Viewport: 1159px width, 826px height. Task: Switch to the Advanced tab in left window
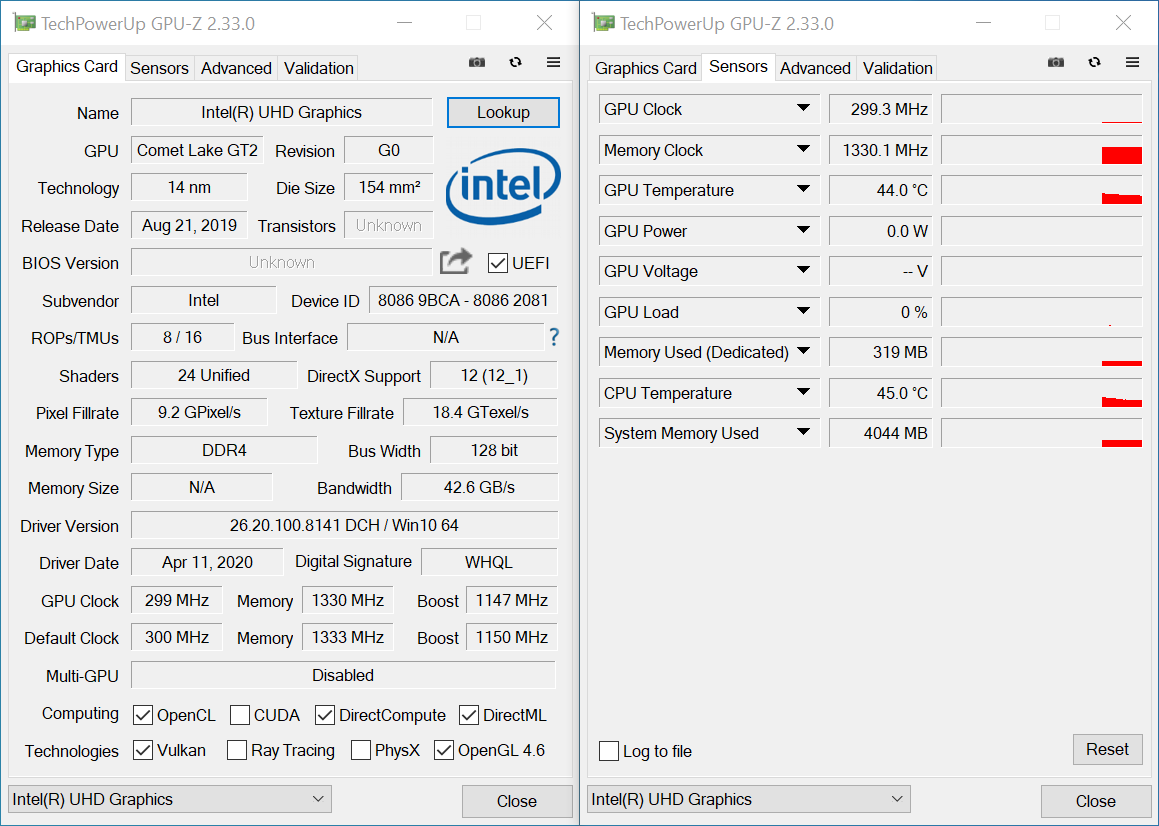point(236,68)
